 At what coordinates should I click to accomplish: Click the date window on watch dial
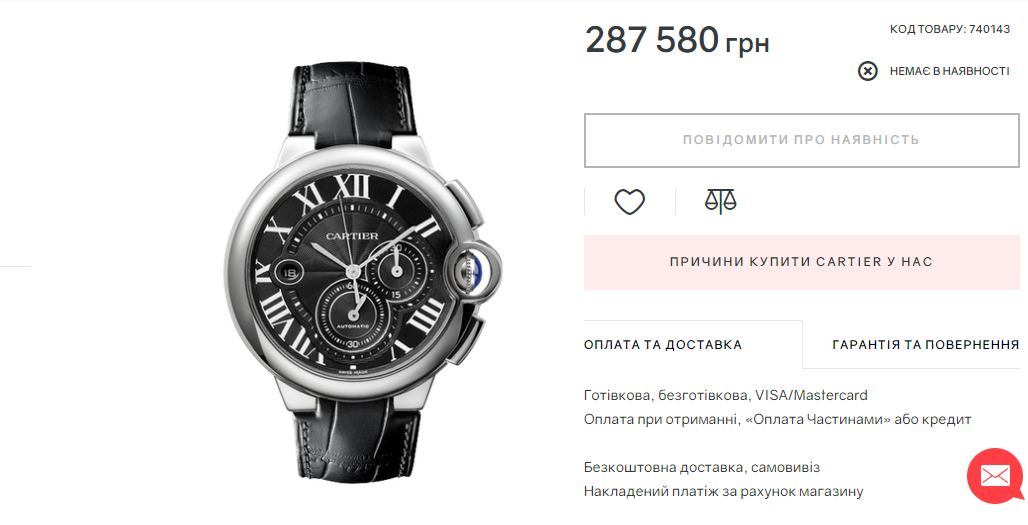tap(290, 272)
